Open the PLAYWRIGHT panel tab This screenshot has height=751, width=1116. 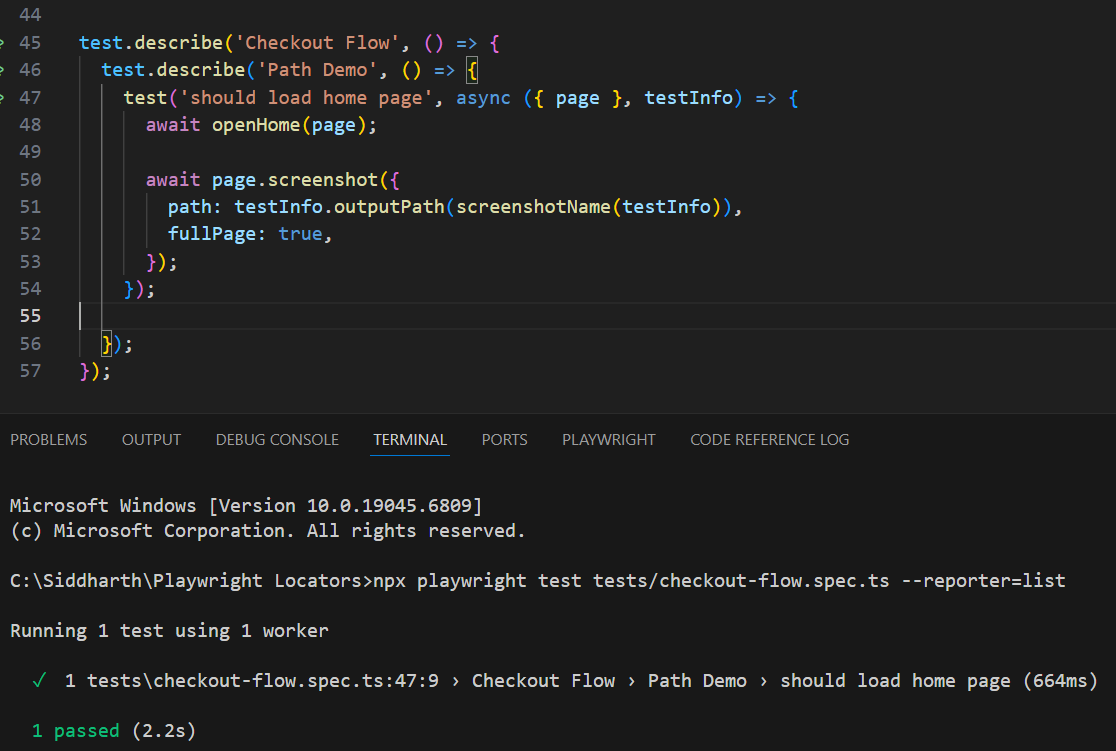pyautogui.click(x=608, y=440)
